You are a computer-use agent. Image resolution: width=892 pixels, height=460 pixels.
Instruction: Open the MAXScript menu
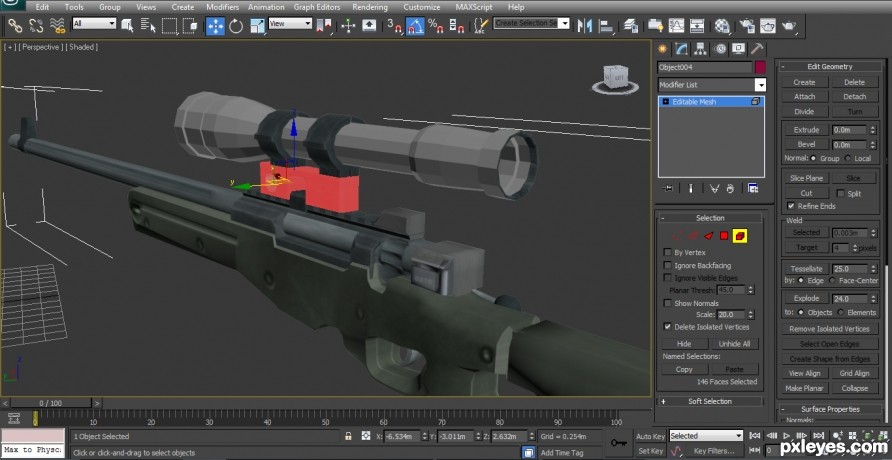click(476, 7)
